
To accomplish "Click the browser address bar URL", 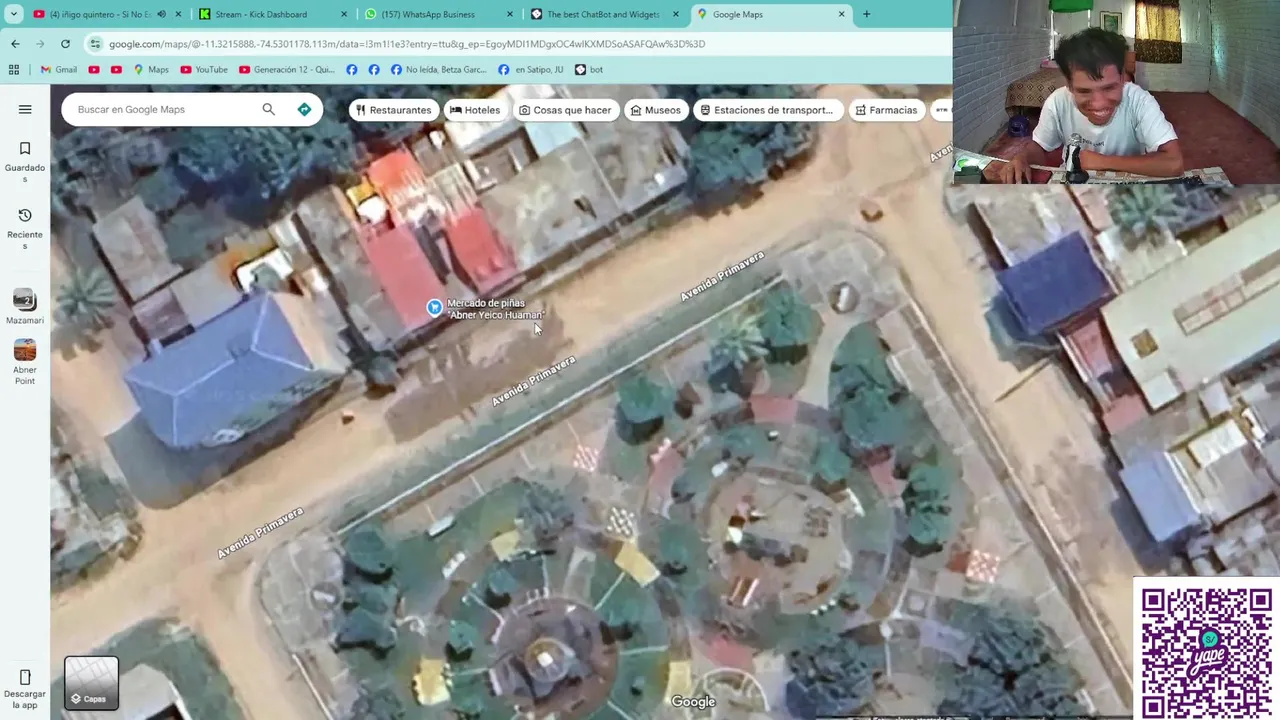I will click(407, 44).
